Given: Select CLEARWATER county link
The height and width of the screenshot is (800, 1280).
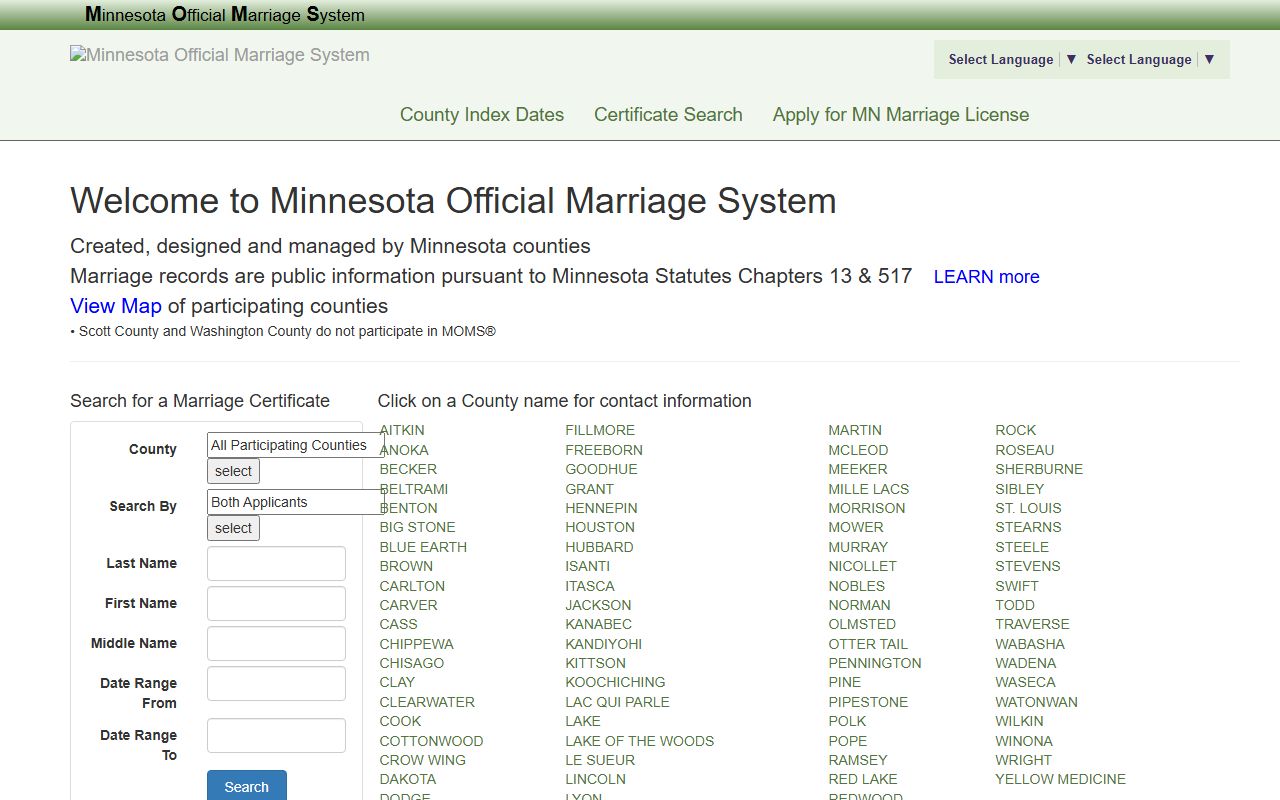Looking at the screenshot, I should pyautogui.click(x=427, y=702).
